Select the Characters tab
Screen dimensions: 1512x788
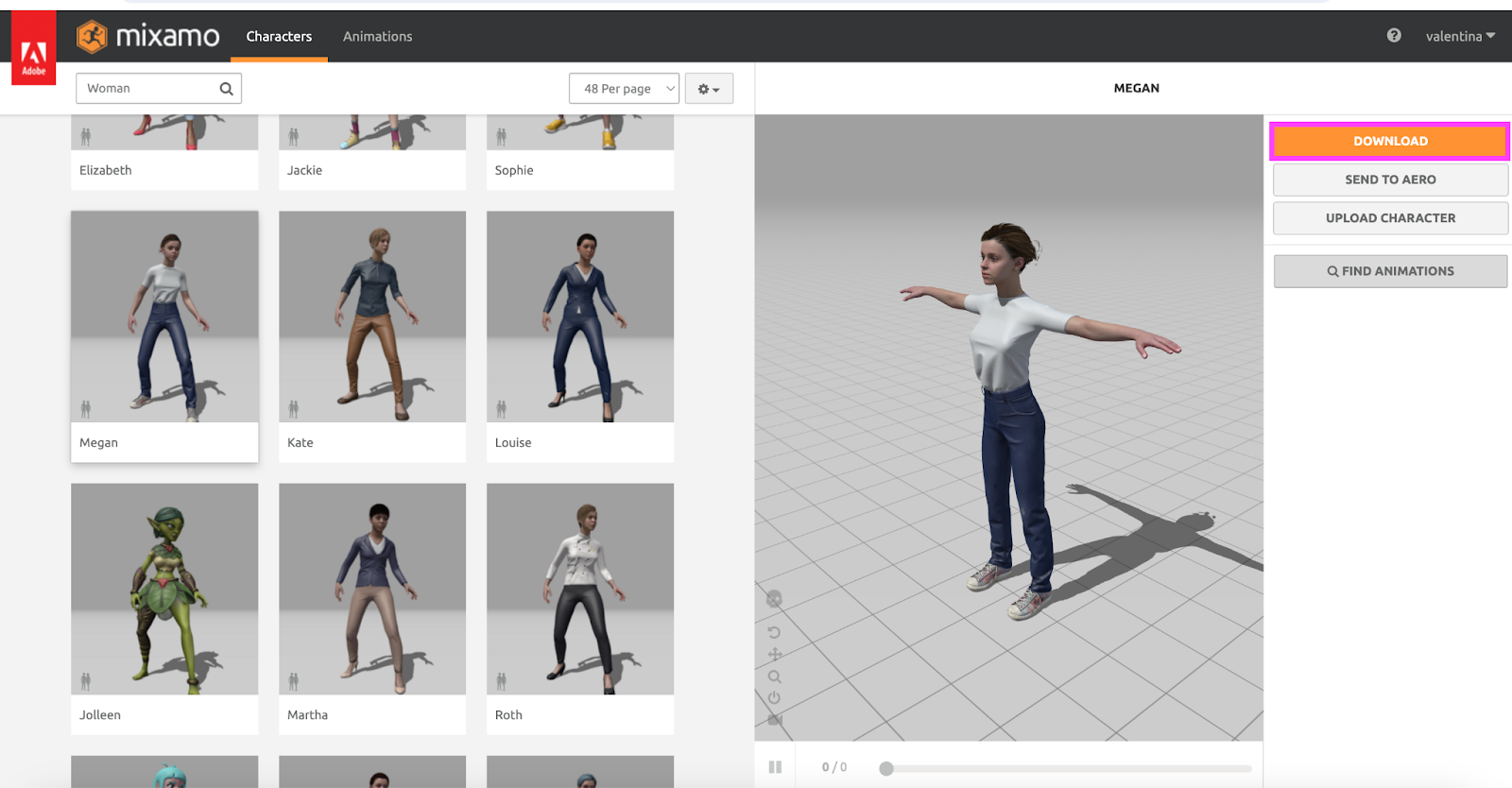point(279,36)
